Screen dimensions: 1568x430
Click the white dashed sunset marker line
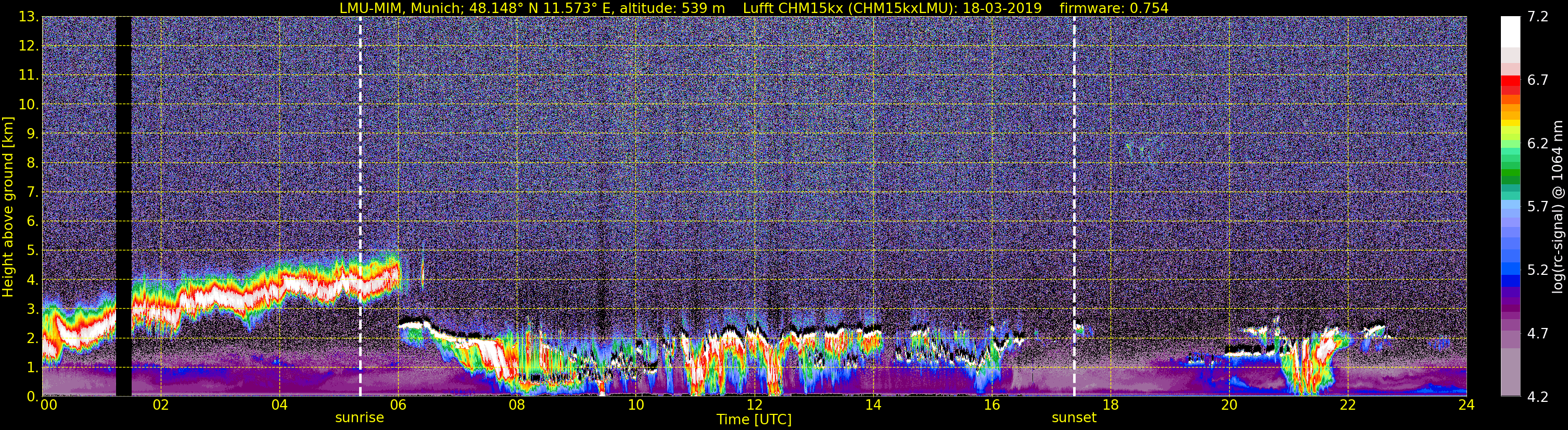click(x=1074, y=207)
